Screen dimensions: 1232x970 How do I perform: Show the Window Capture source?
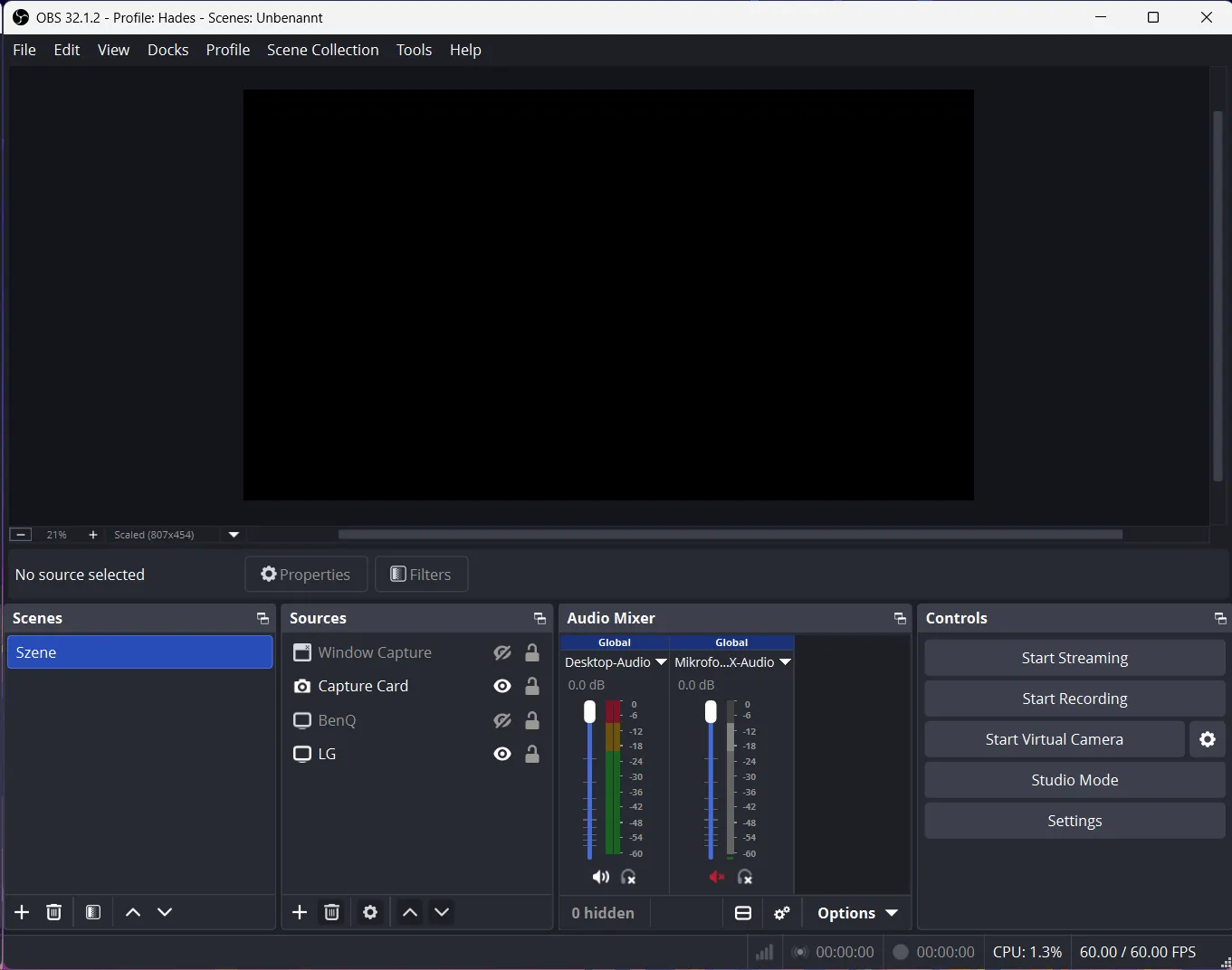coord(502,652)
